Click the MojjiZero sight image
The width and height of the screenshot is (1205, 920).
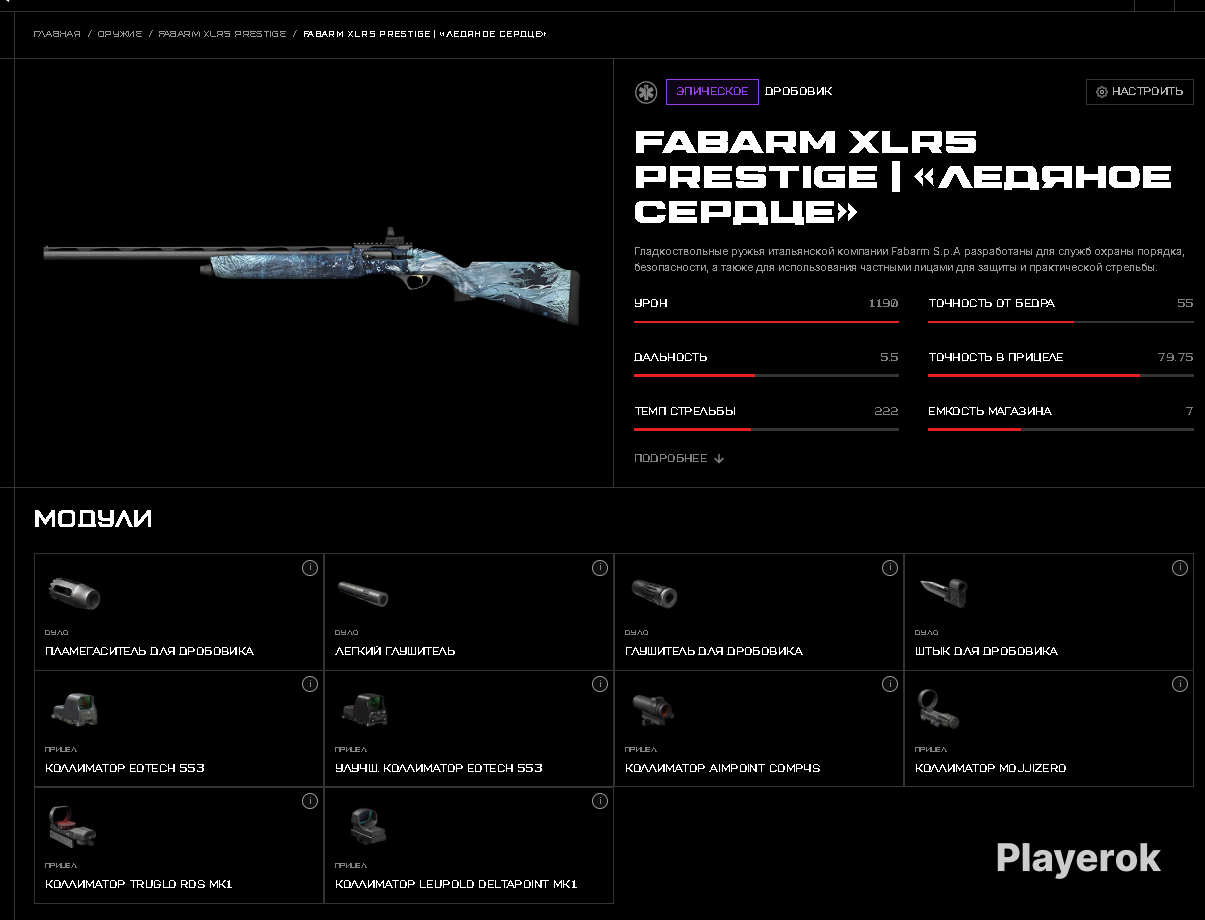(938, 709)
